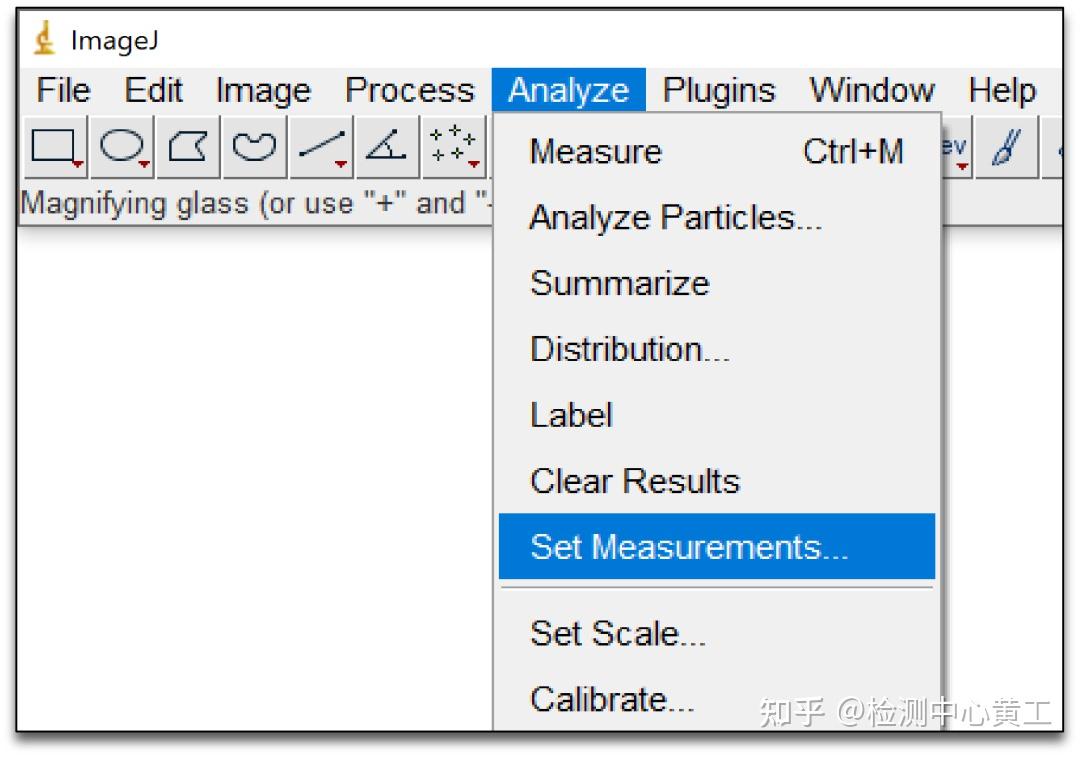Image resolution: width=1080 pixels, height=757 pixels.
Task: Open the Help menu
Action: pyautogui.click(x=1001, y=91)
